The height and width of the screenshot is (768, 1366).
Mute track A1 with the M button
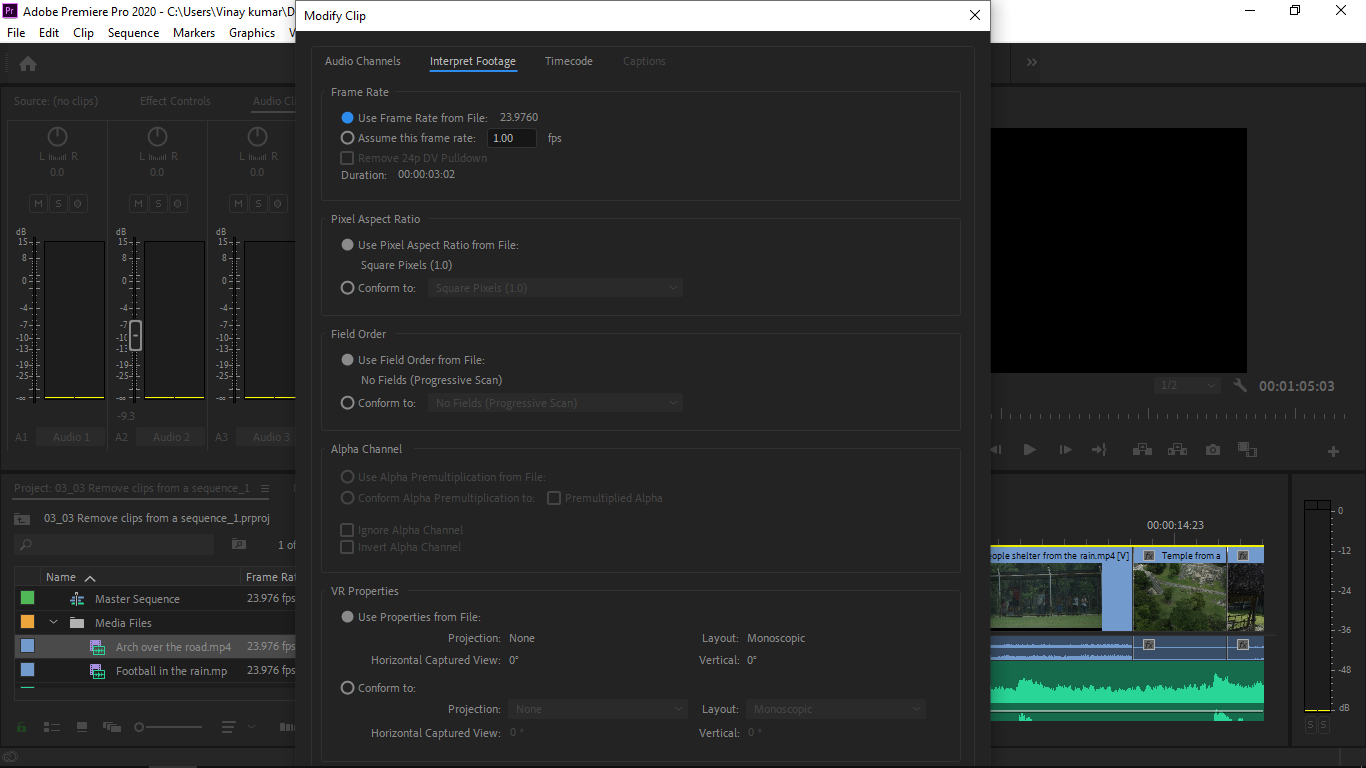click(38, 203)
